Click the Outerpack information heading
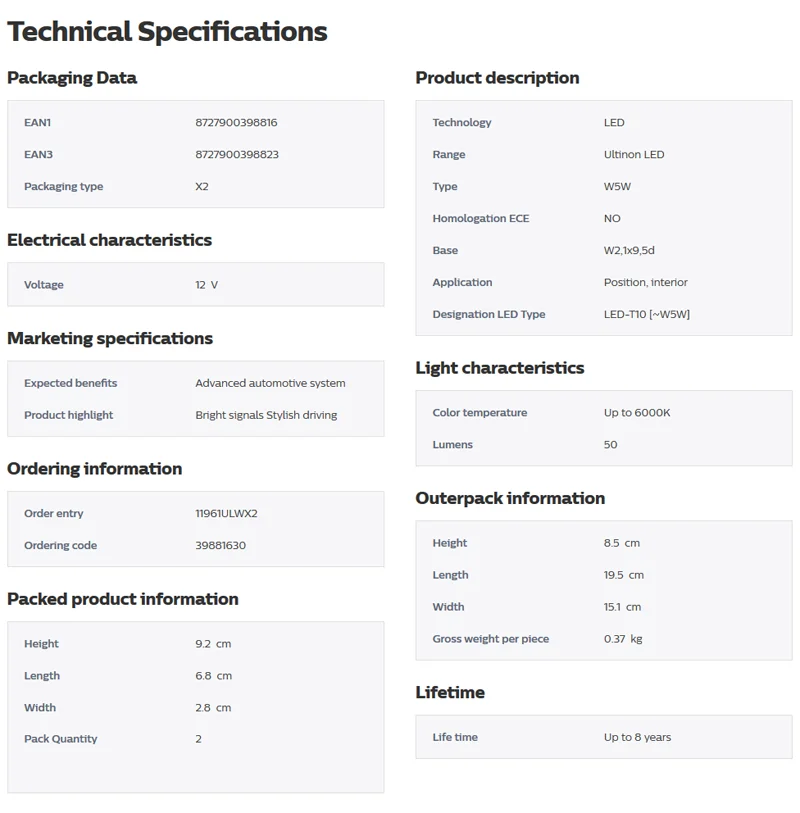The height and width of the screenshot is (813, 800). (510, 498)
